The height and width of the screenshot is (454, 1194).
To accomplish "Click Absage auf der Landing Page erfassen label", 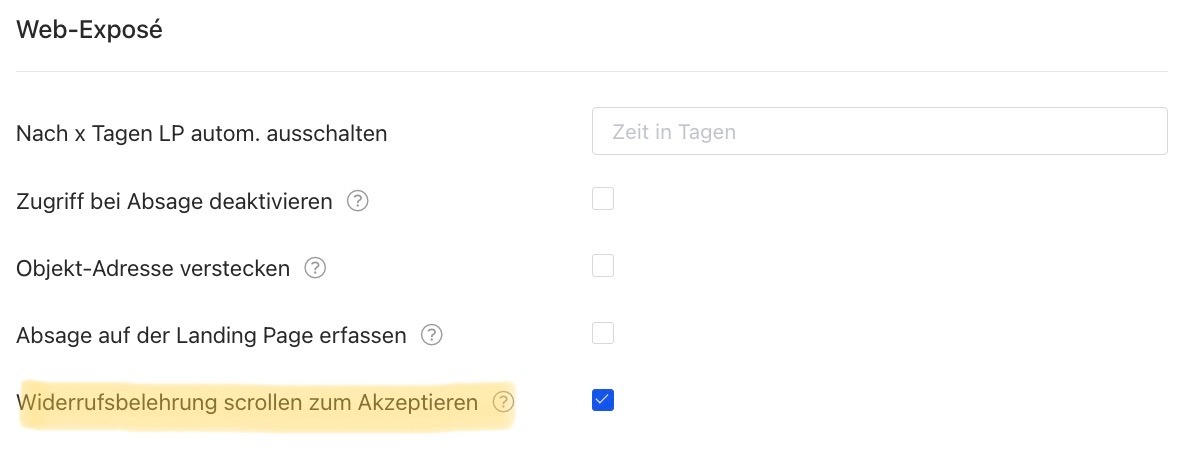I will click(211, 335).
